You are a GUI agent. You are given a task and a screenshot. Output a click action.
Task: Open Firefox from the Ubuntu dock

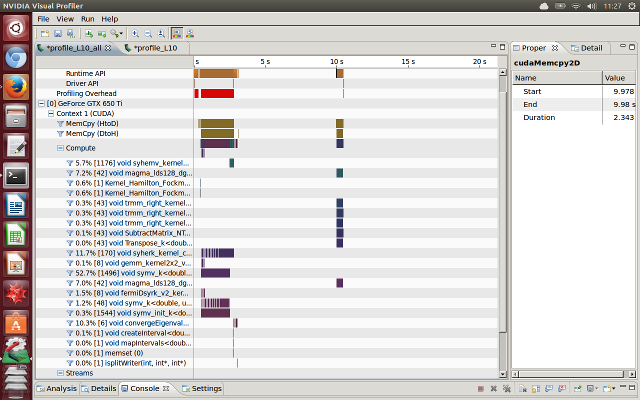[16, 87]
